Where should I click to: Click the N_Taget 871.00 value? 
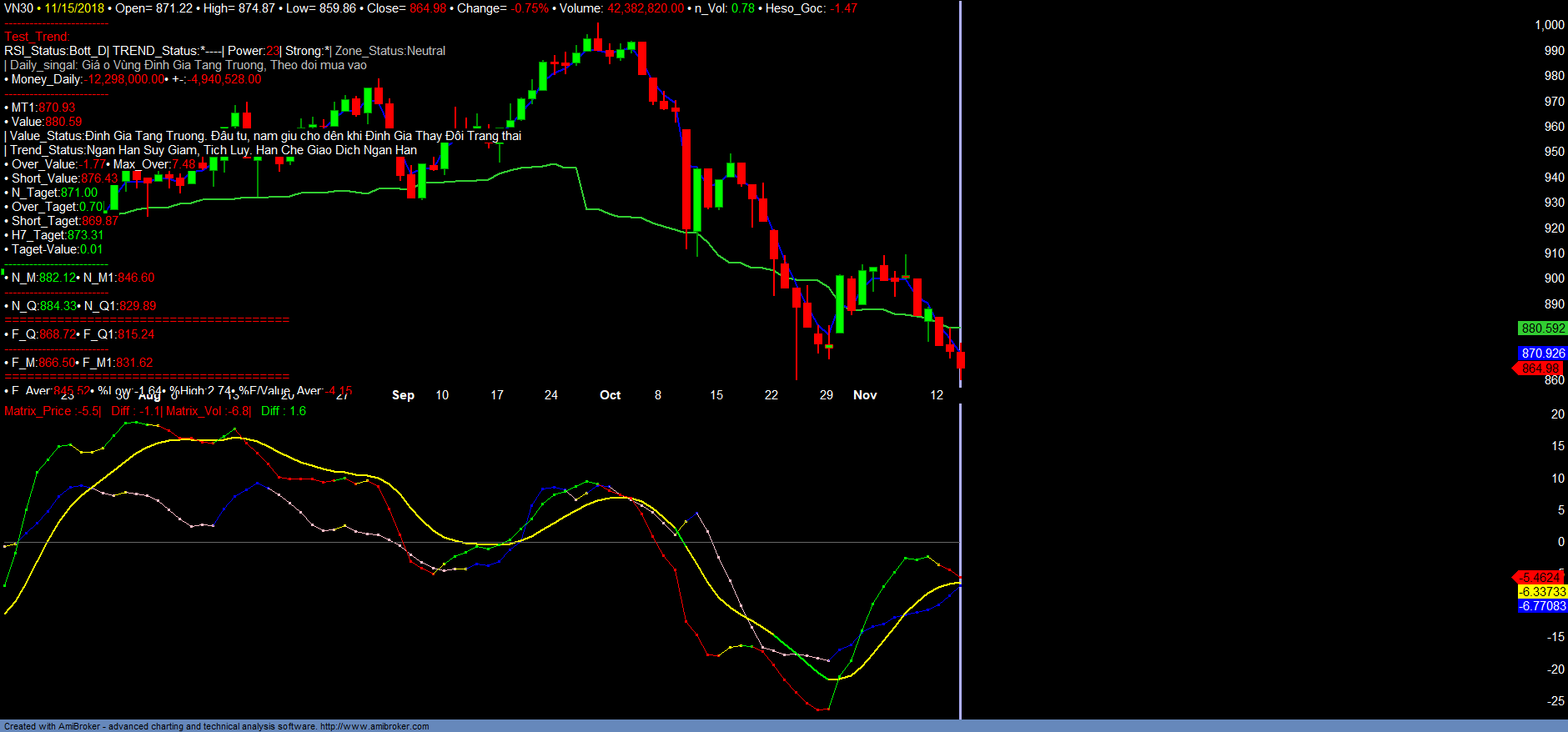click(x=78, y=193)
